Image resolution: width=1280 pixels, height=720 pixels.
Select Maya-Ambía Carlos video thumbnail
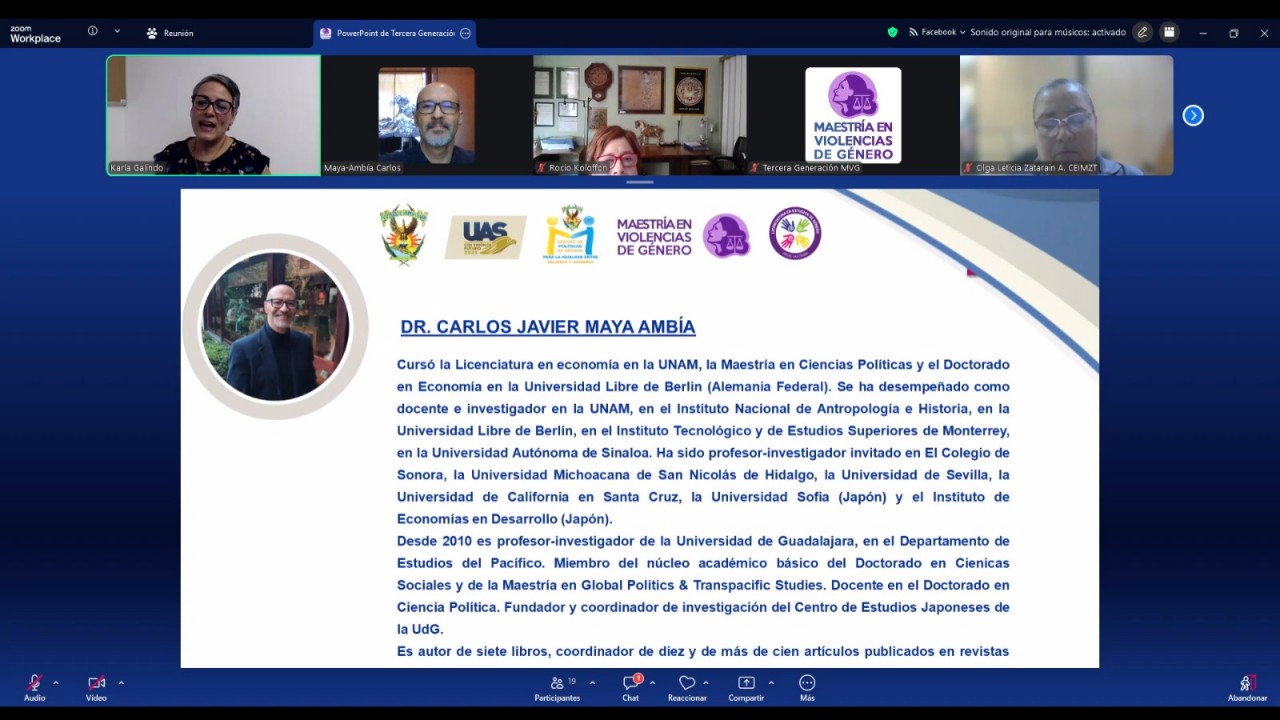[427, 115]
